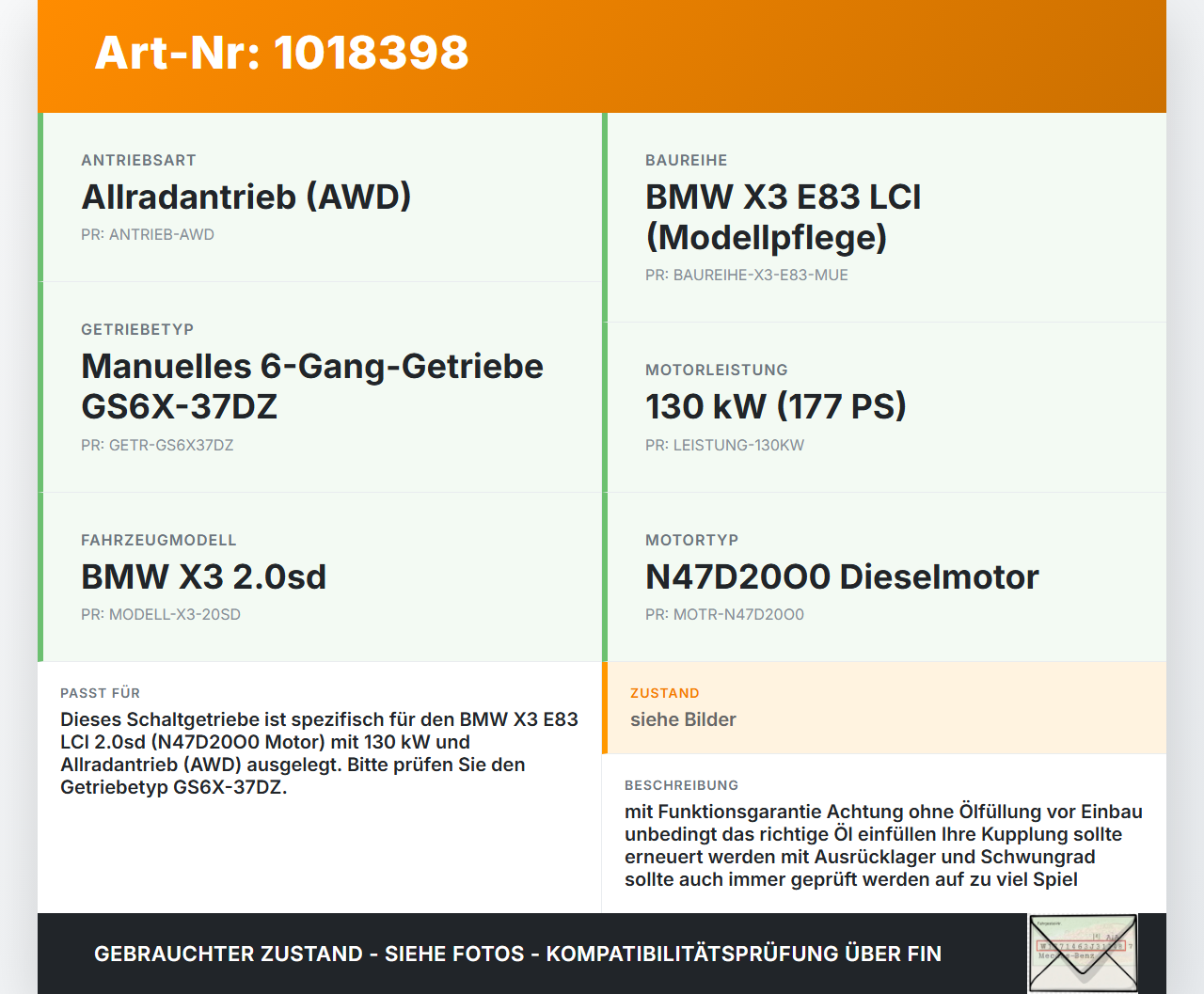The image size is (1204, 994).
Task: Click the 'MOTORLEISTUNG' label
Action: pos(717,371)
